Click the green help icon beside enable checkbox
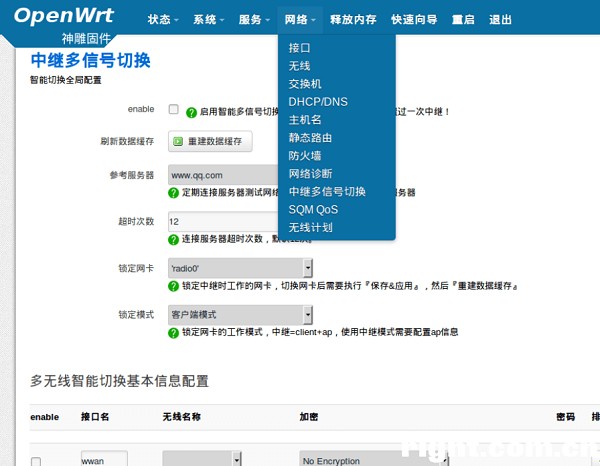 coord(191,112)
